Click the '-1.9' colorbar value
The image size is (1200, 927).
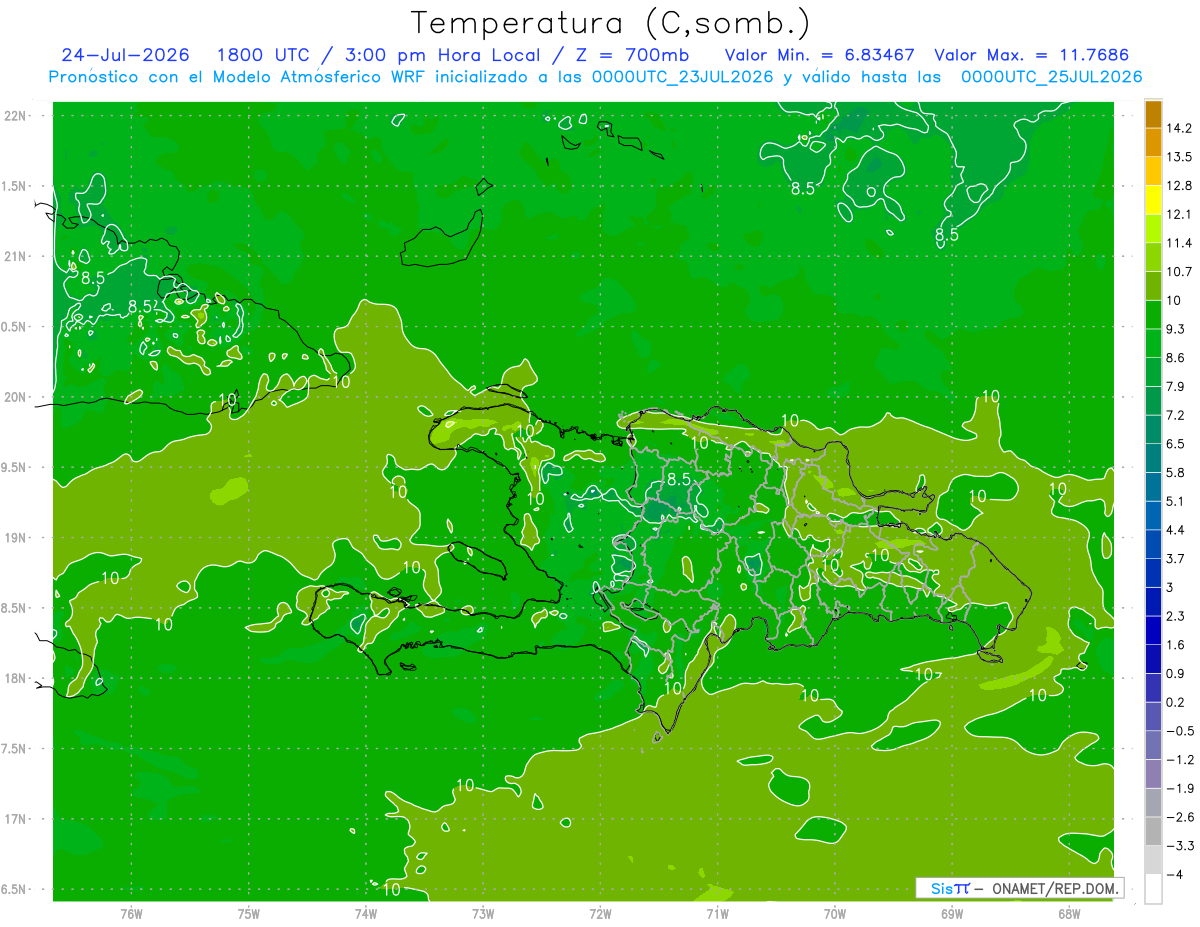tap(1180, 788)
